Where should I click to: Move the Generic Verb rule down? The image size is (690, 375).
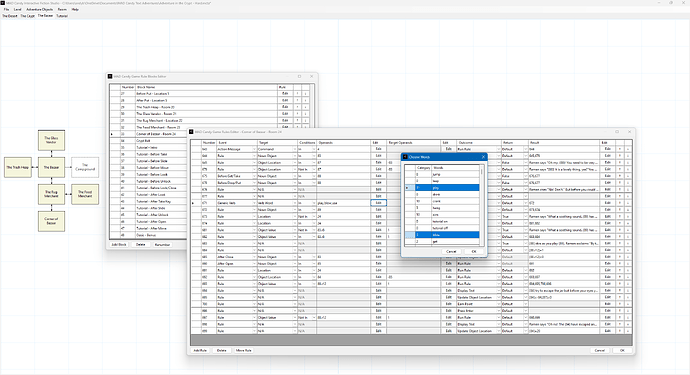point(628,203)
